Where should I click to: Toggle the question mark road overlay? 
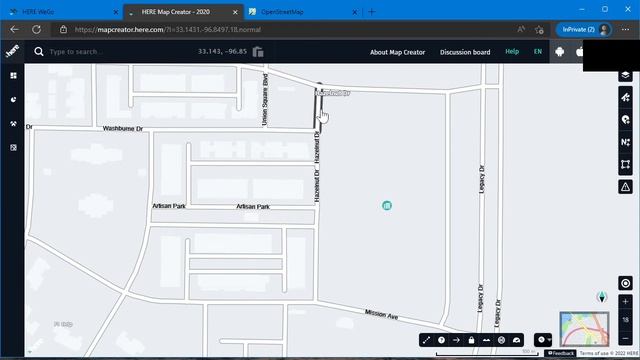coord(441,340)
